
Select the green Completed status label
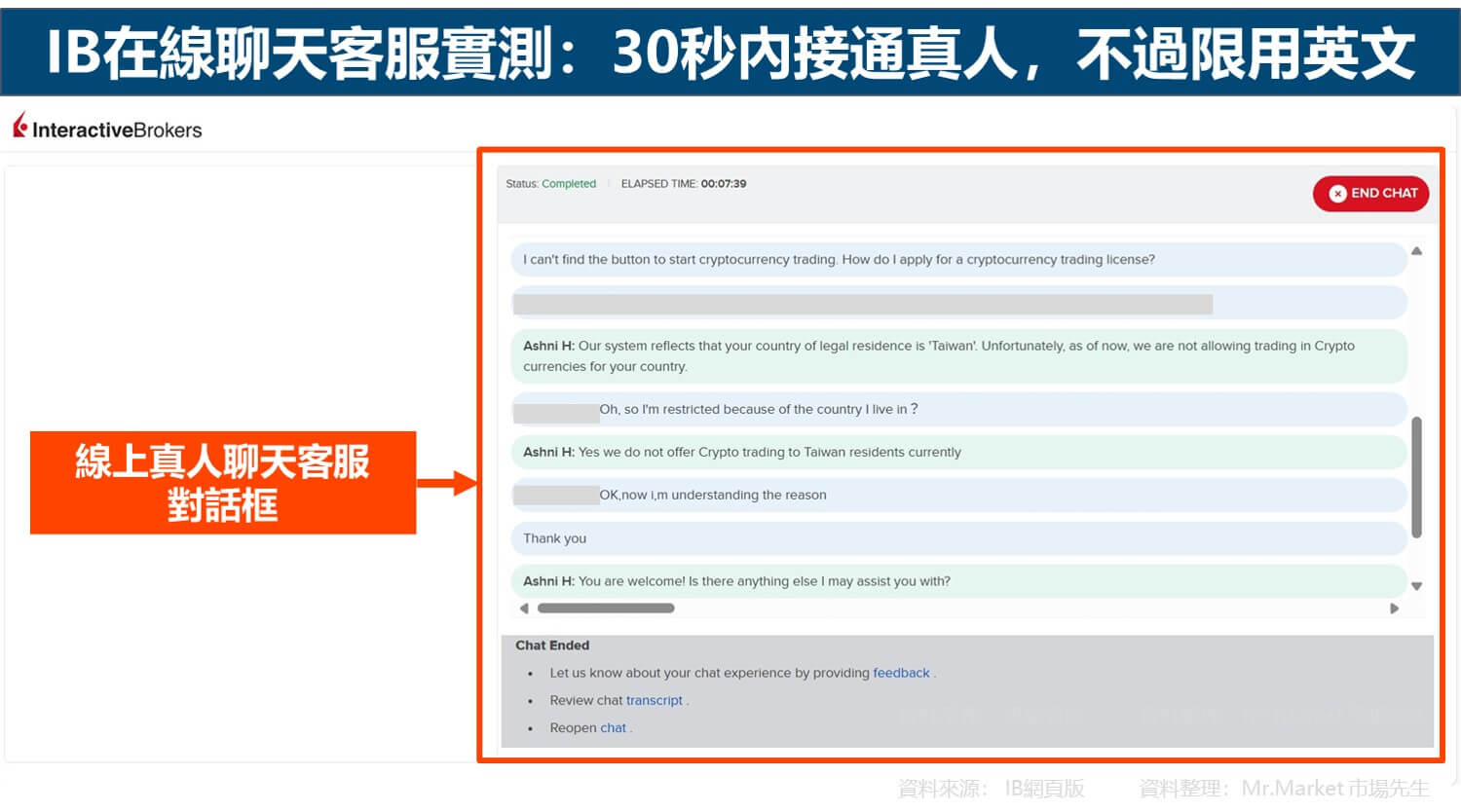click(x=569, y=183)
